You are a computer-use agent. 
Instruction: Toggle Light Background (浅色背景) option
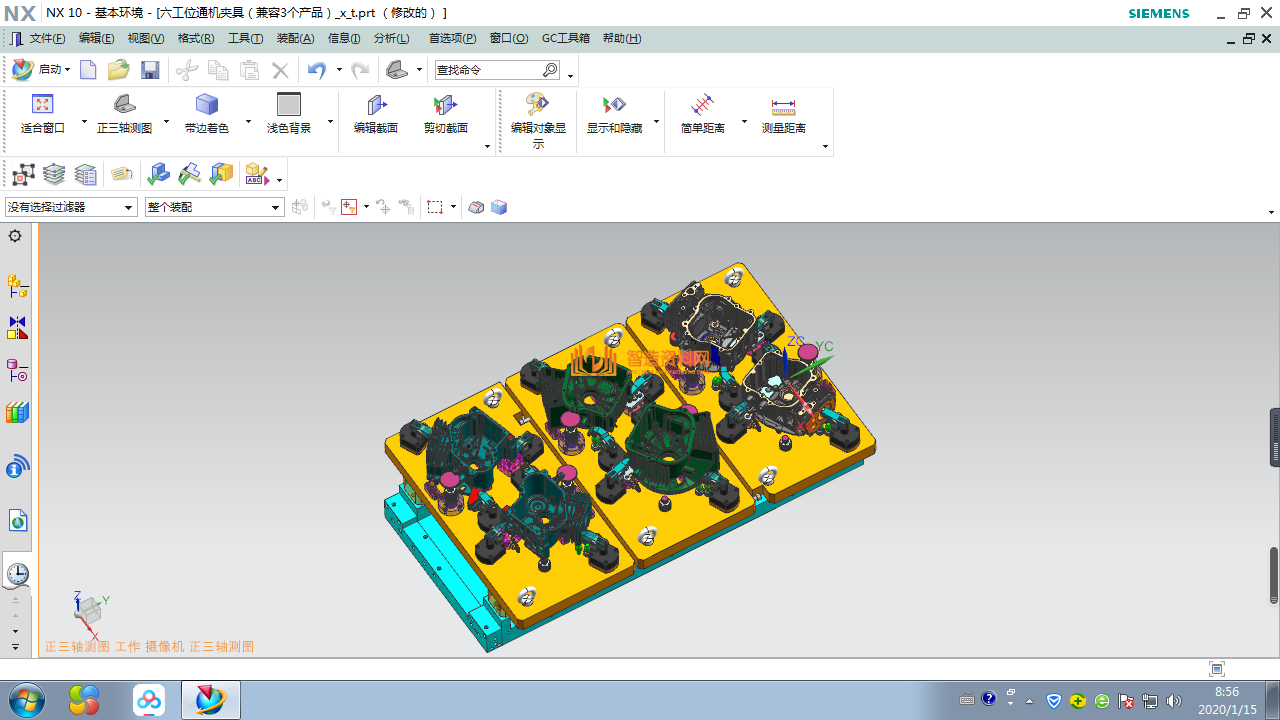(x=289, y=105)
